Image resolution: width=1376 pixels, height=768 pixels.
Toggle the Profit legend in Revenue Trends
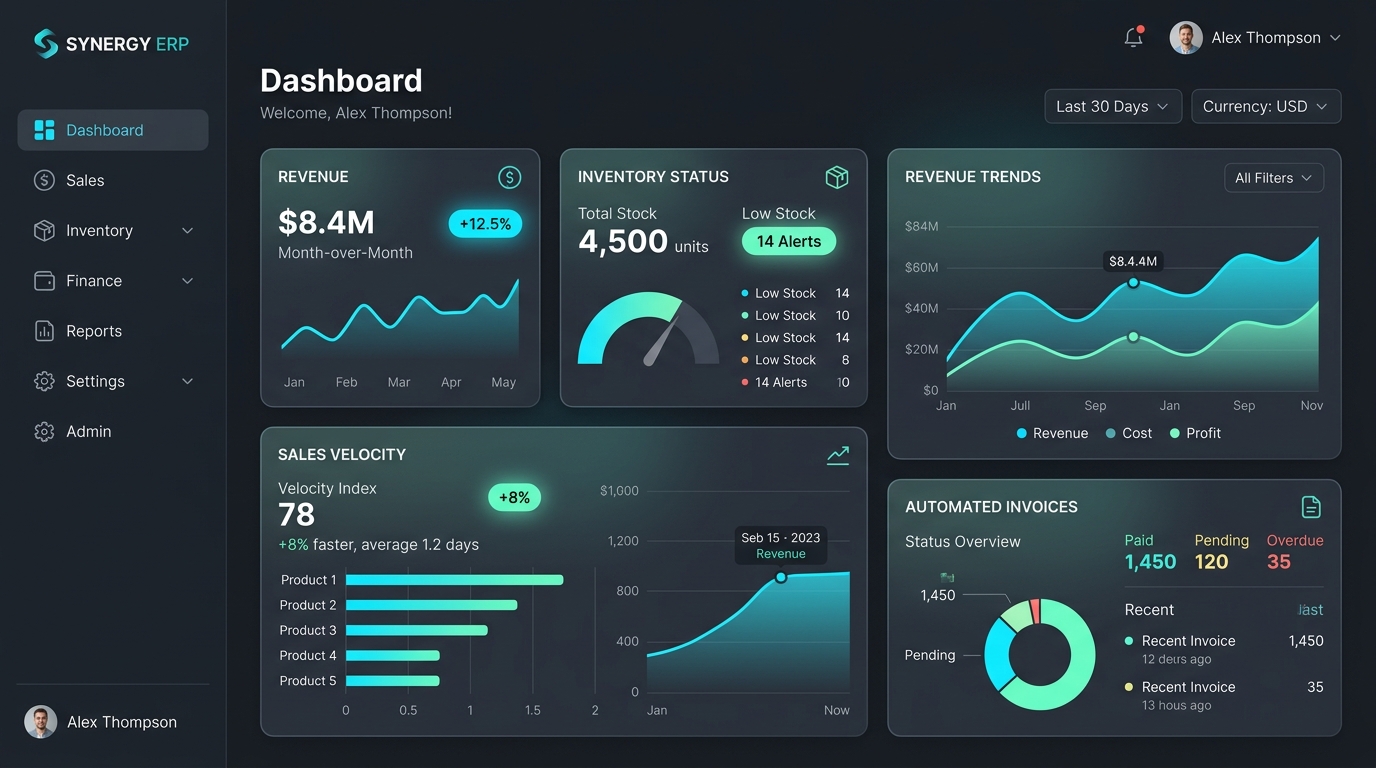[1195, 433]
